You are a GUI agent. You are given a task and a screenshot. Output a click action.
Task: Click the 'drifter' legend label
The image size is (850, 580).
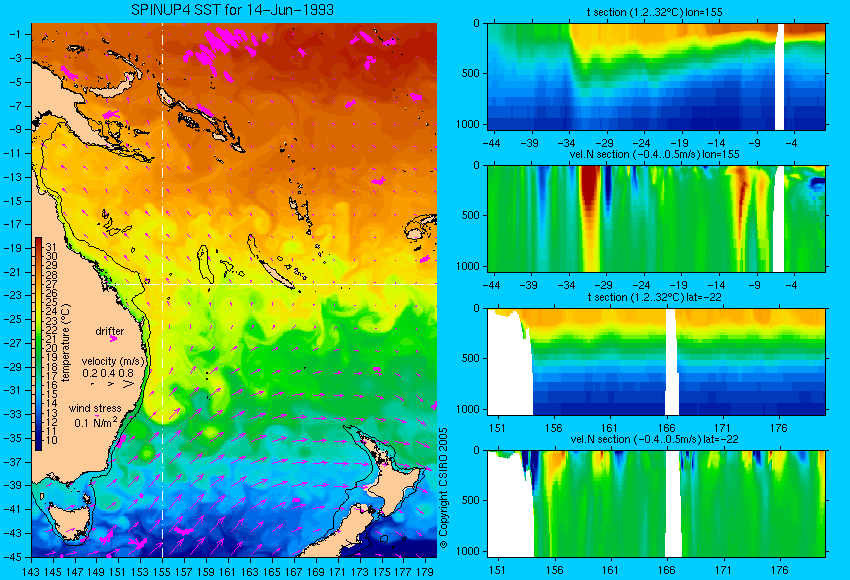click(110, 331)
